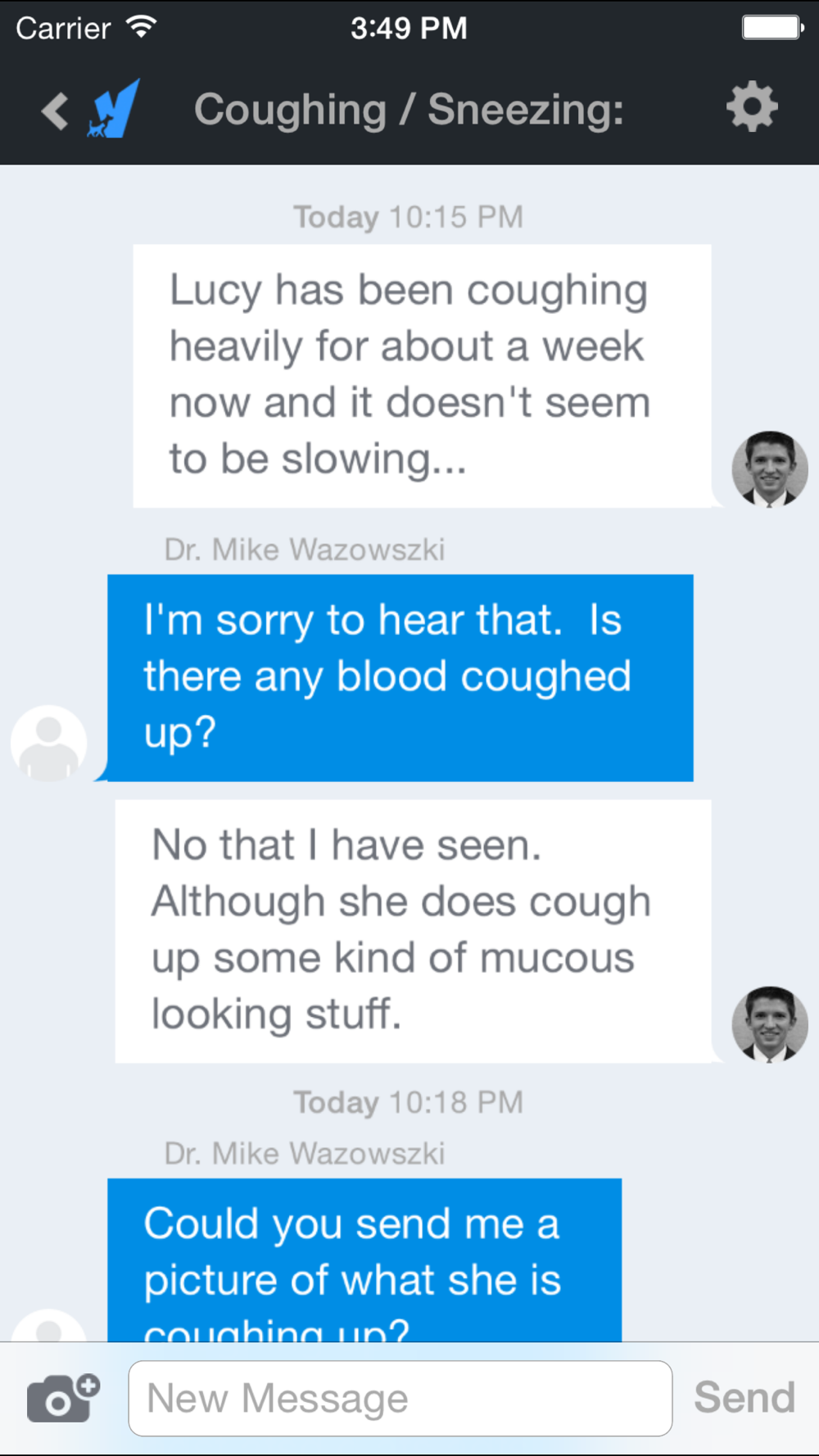Tap partially visible doctor avatar at bottom
Viewport: 819px width, 1456px height.
coord(48,1325)
